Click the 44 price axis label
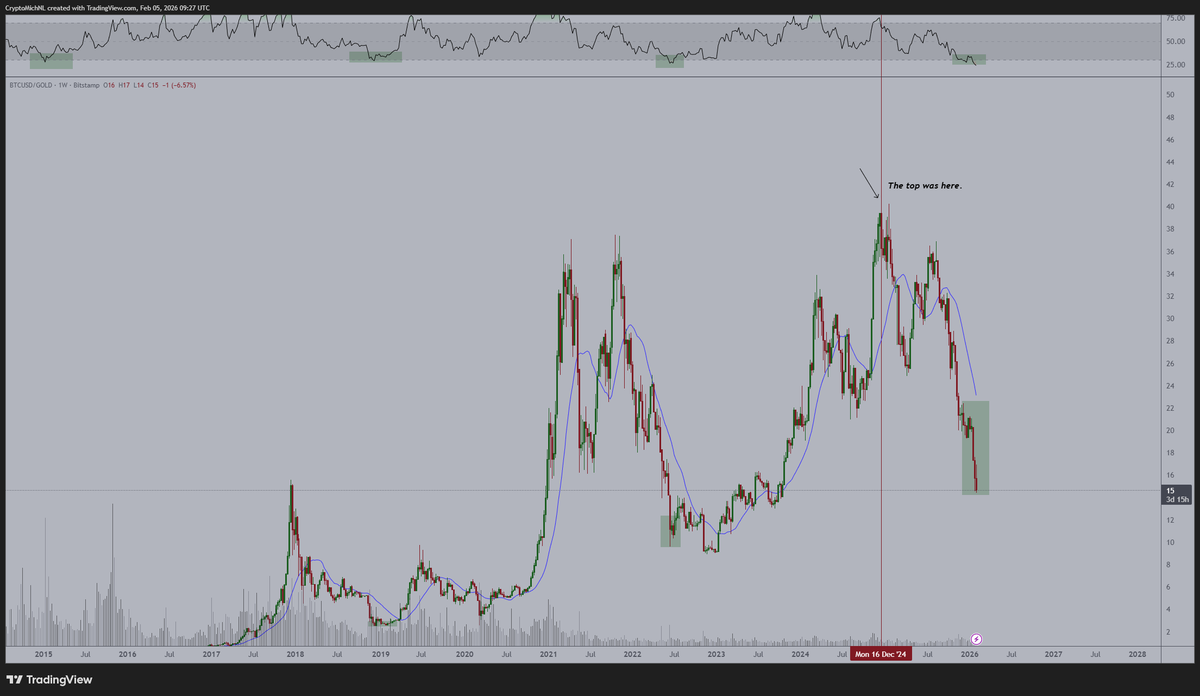 pos(1169,162)
